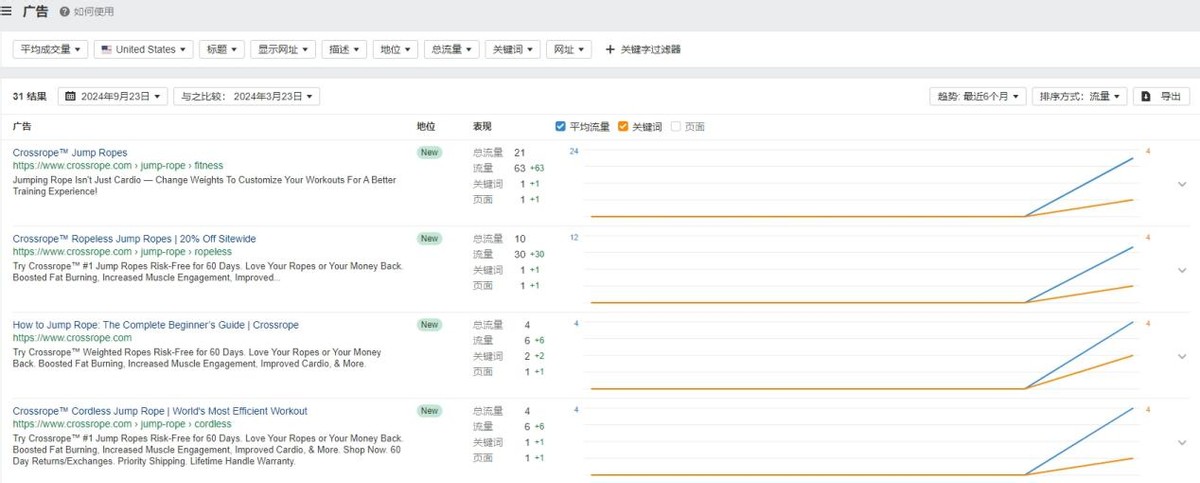The width and height of the screenshot is (1200, 483).
Task: Open the 趋势: 最近6个月 dropdown
Action: point(978,97)
